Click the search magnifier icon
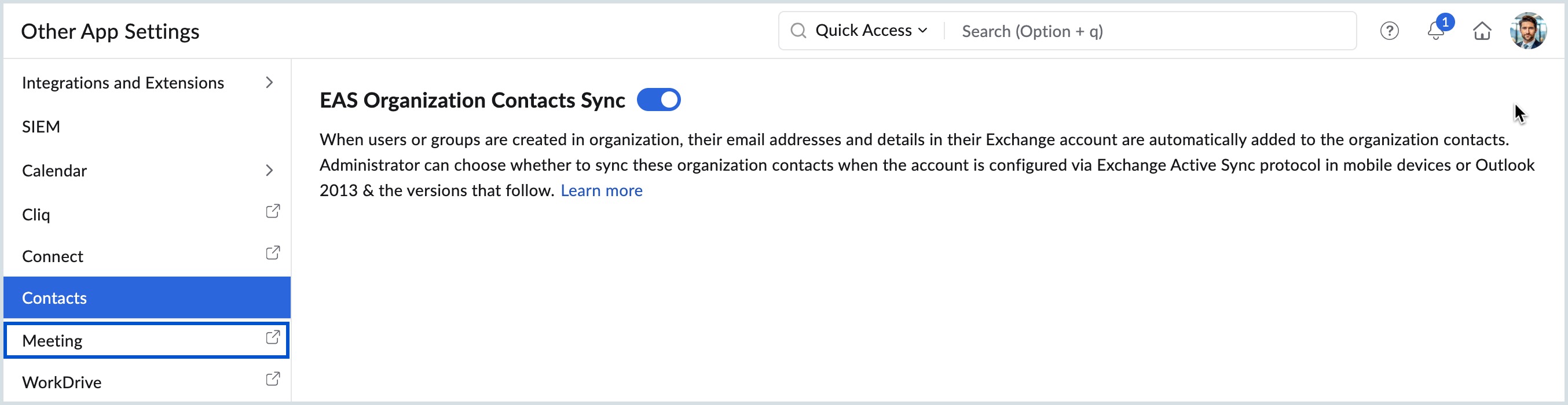The height and width of the screenshot is (405, 1568). (798, 31)
